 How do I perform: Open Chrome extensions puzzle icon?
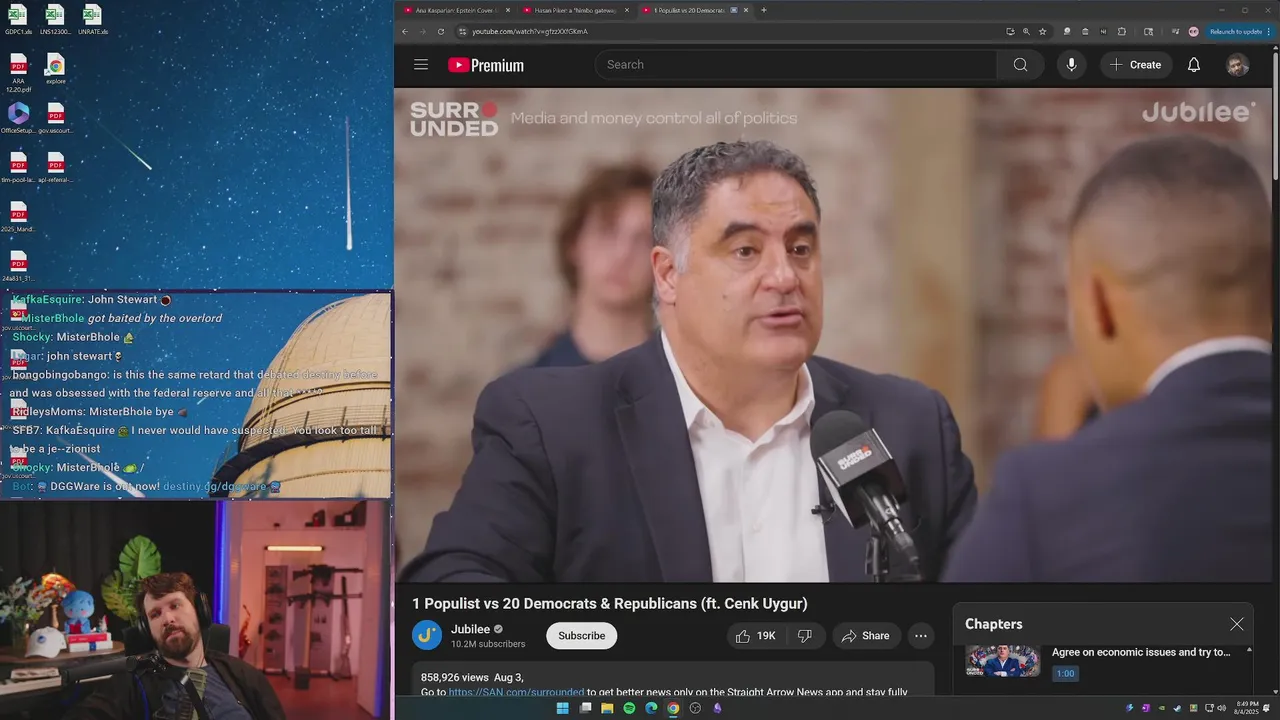click(1121, 31)
